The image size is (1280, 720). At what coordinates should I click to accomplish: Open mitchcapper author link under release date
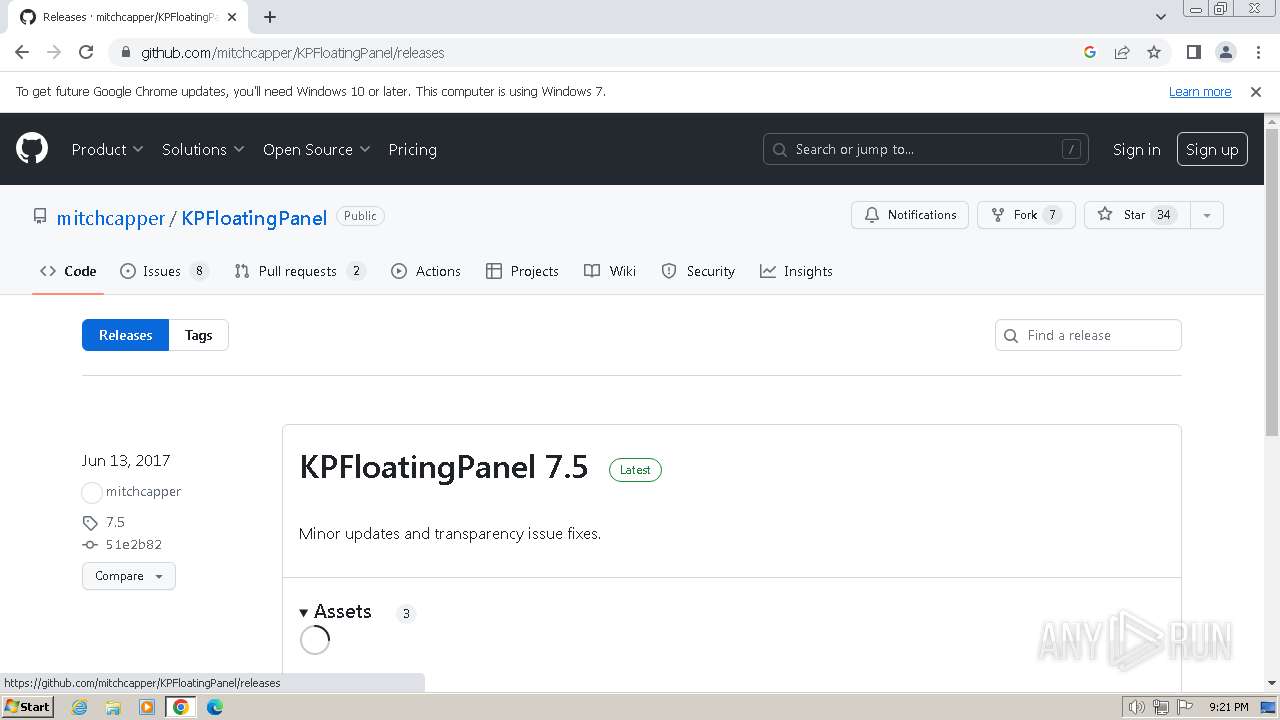pyautogui.click(x=143, y=491)
